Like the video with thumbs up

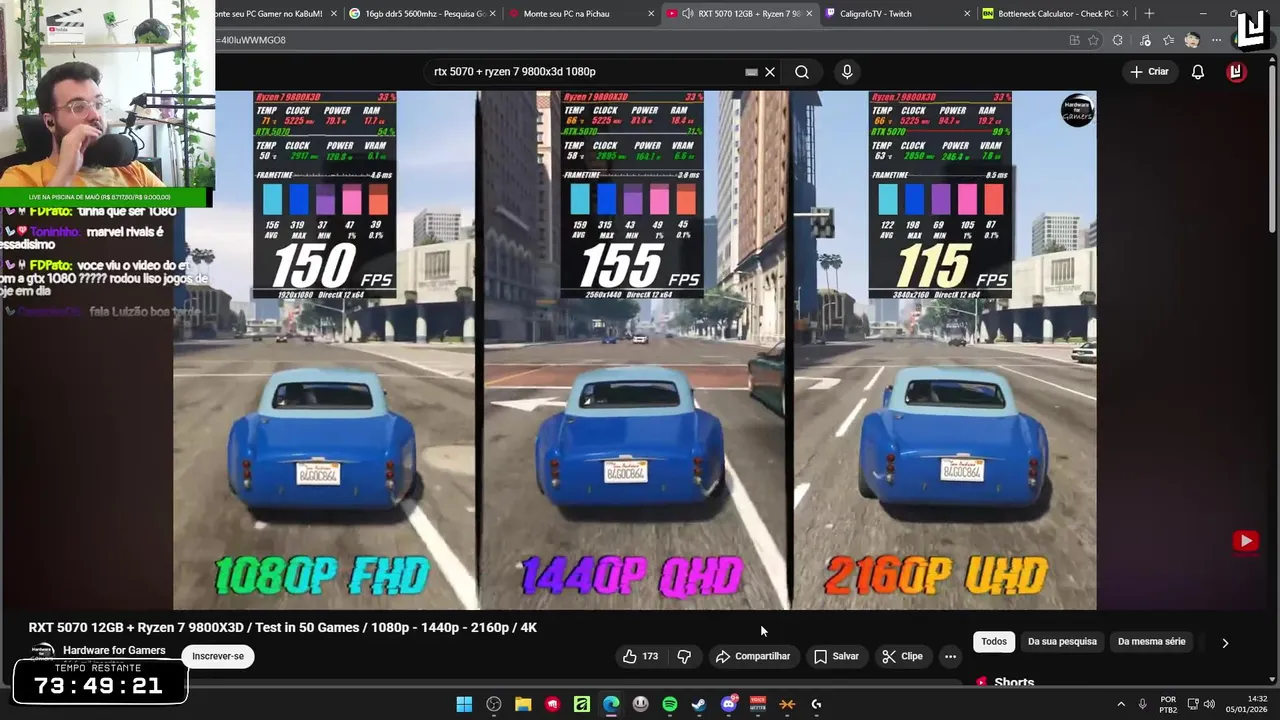641,656
